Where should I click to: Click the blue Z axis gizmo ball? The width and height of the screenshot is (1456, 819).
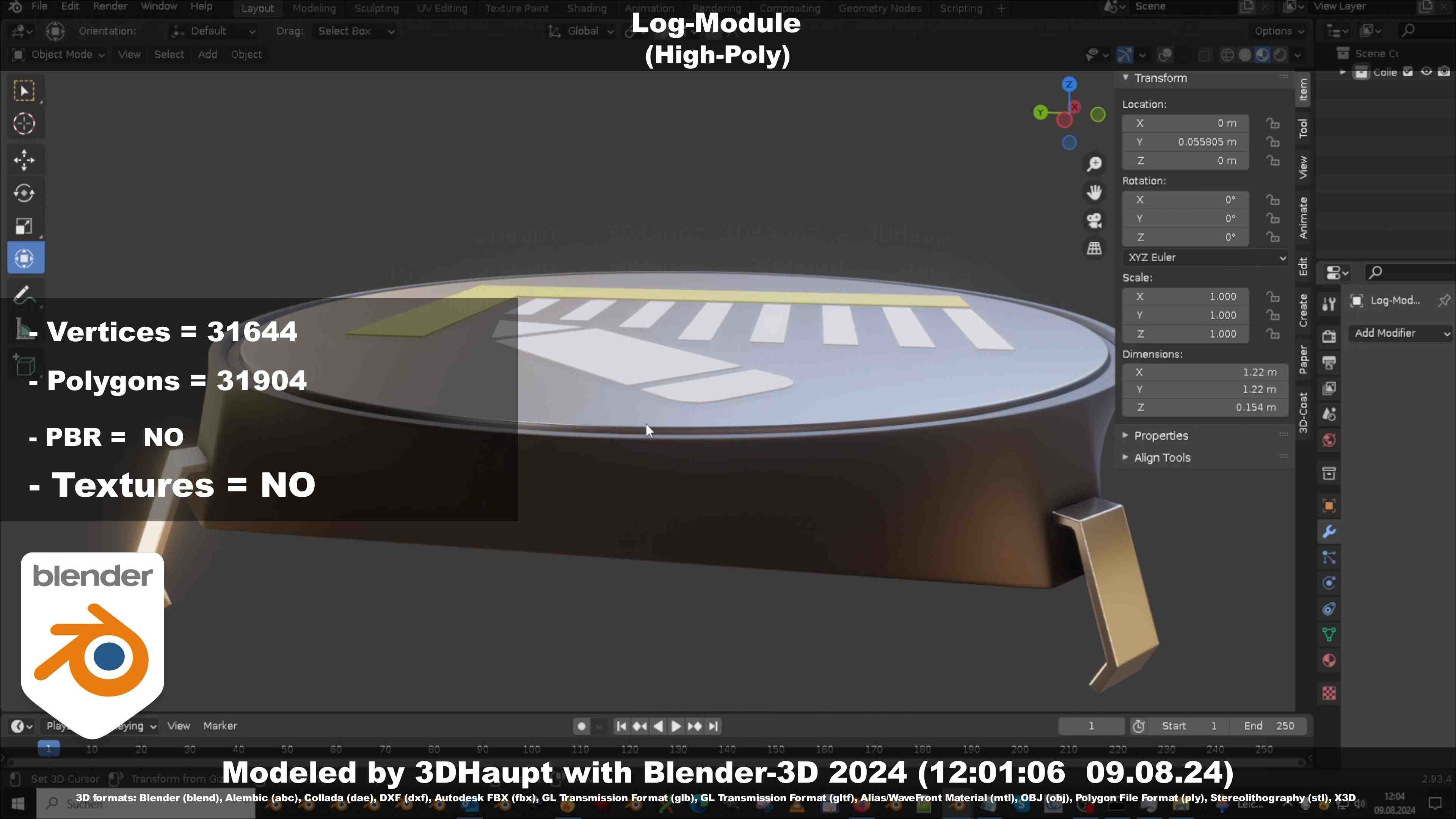(1069, 85)
